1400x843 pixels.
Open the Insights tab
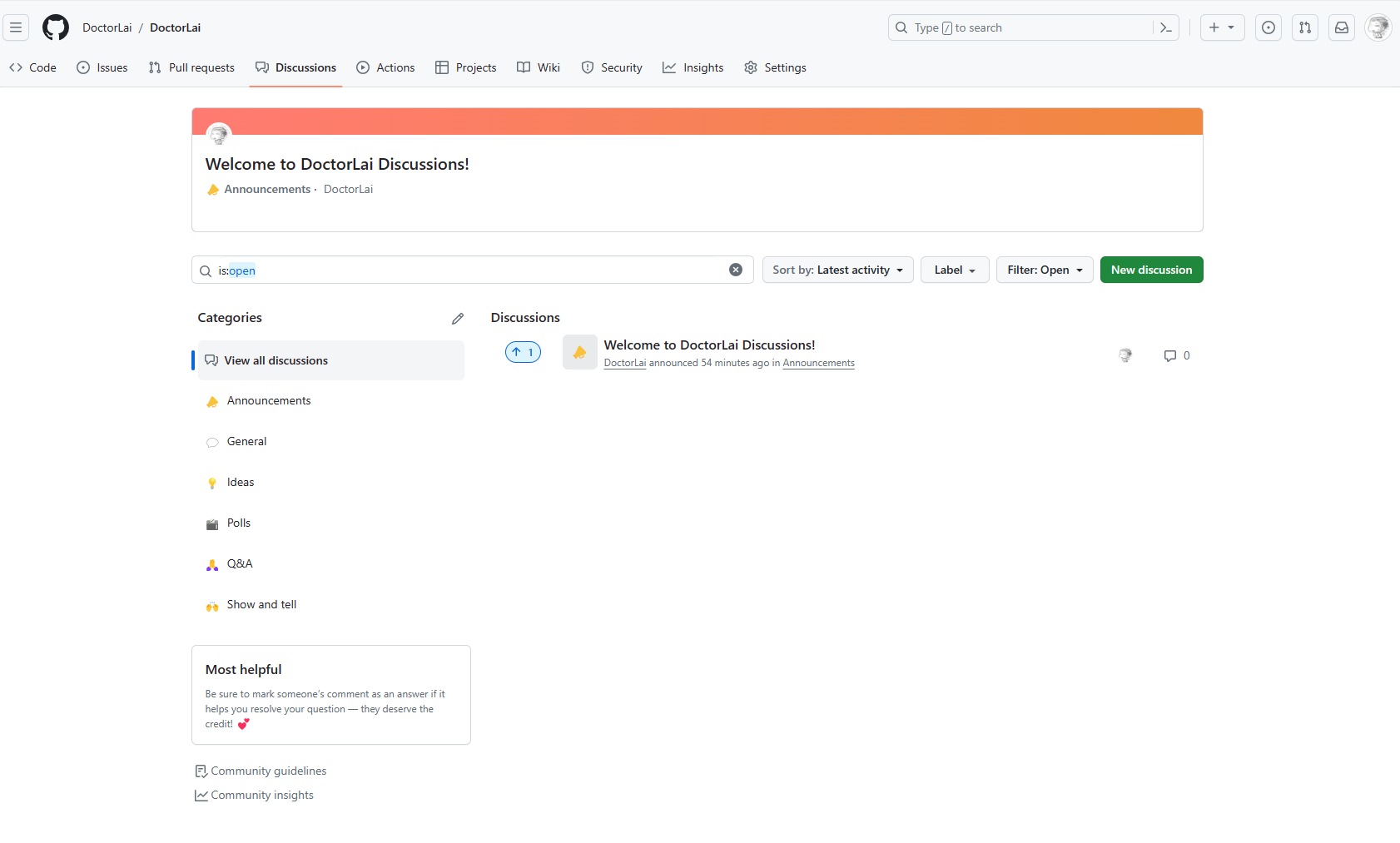pos(693,67)
